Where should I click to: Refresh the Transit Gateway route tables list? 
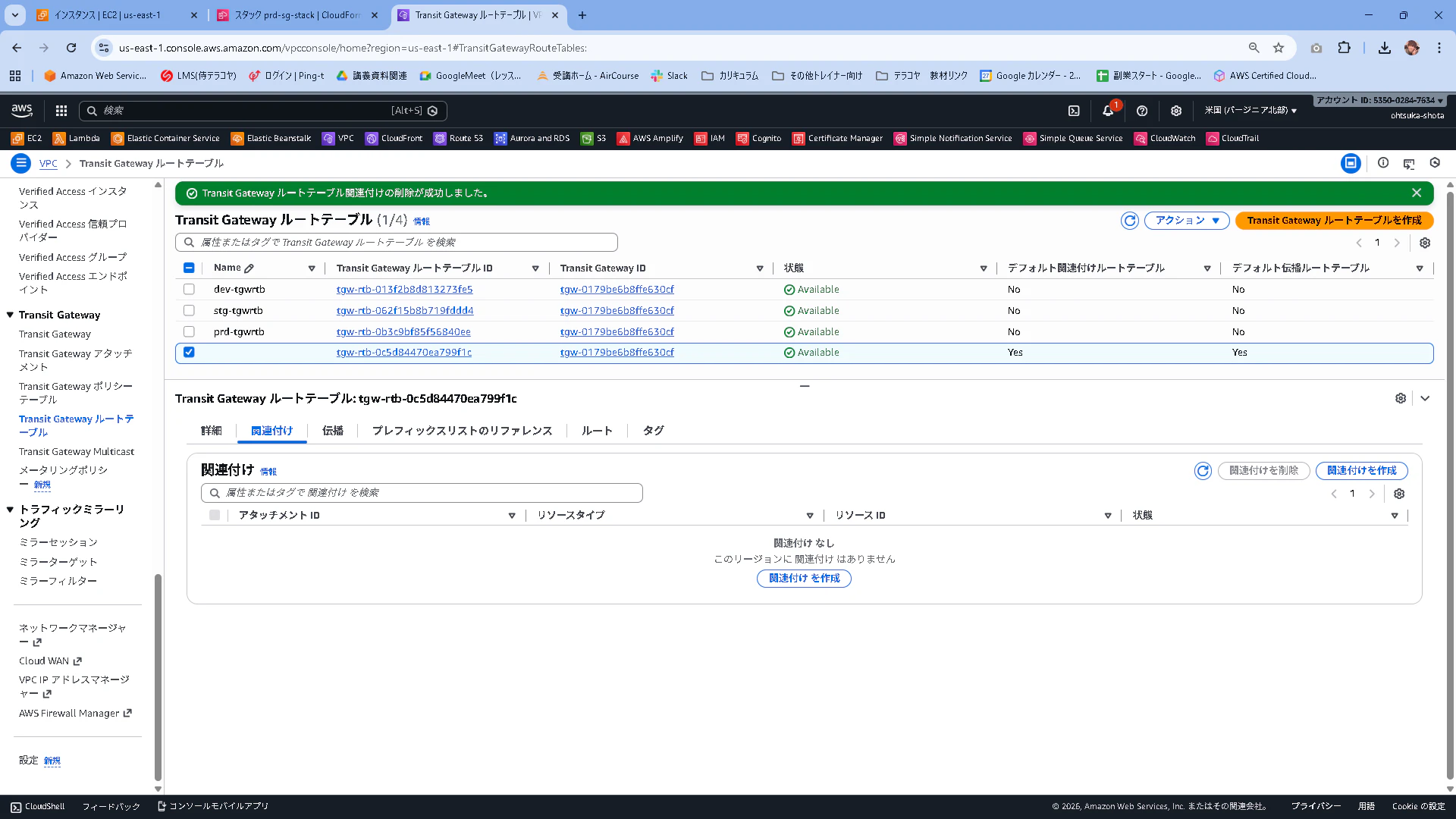(x=1130, y=221)
